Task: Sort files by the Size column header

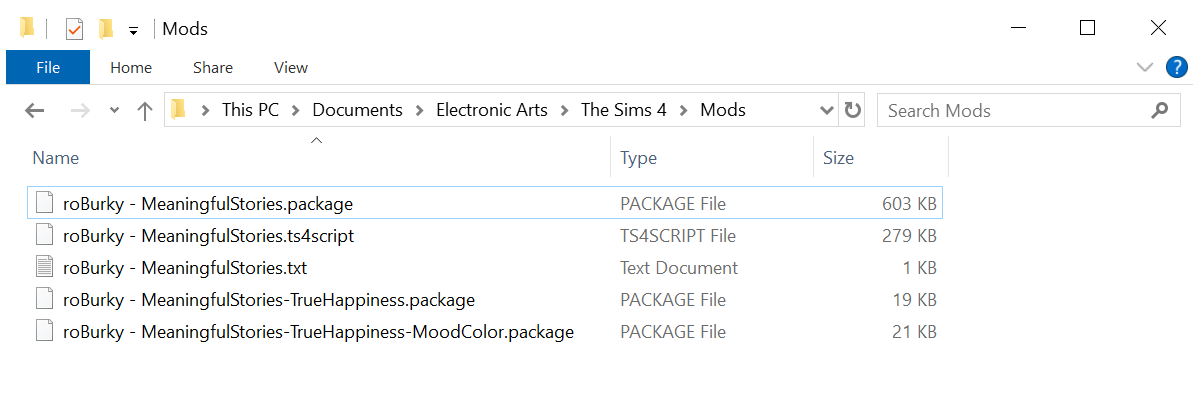Action: tap(838, 158)
